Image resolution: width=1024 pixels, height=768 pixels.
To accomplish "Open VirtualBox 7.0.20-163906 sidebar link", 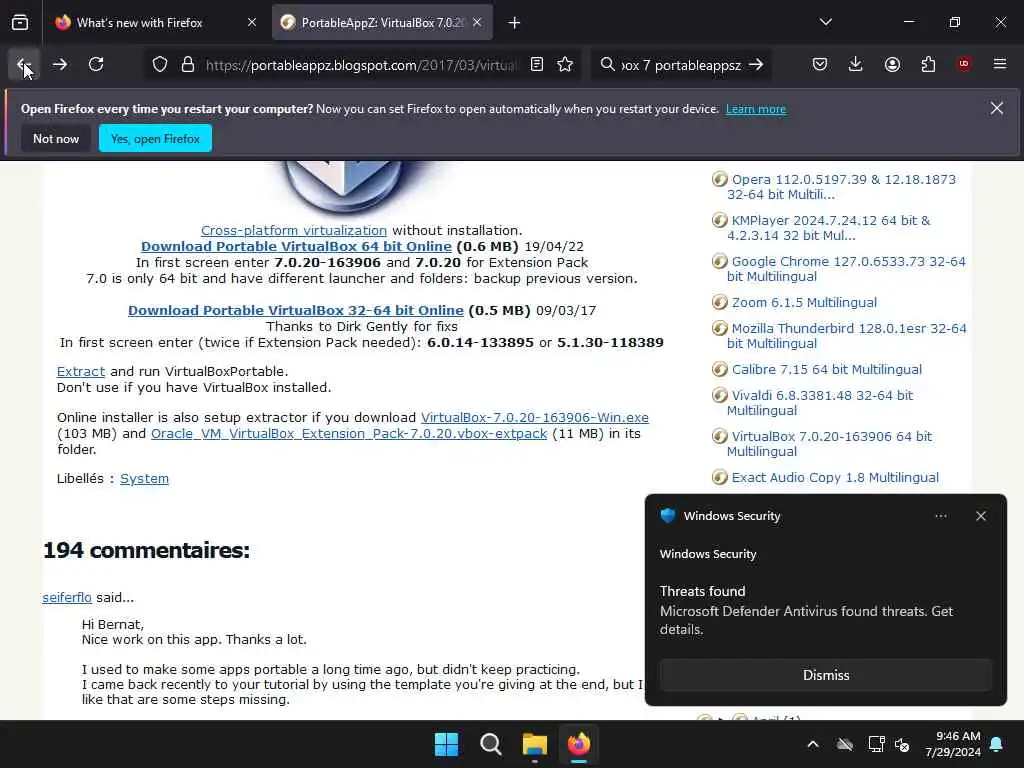I will (x=829, y=444).
